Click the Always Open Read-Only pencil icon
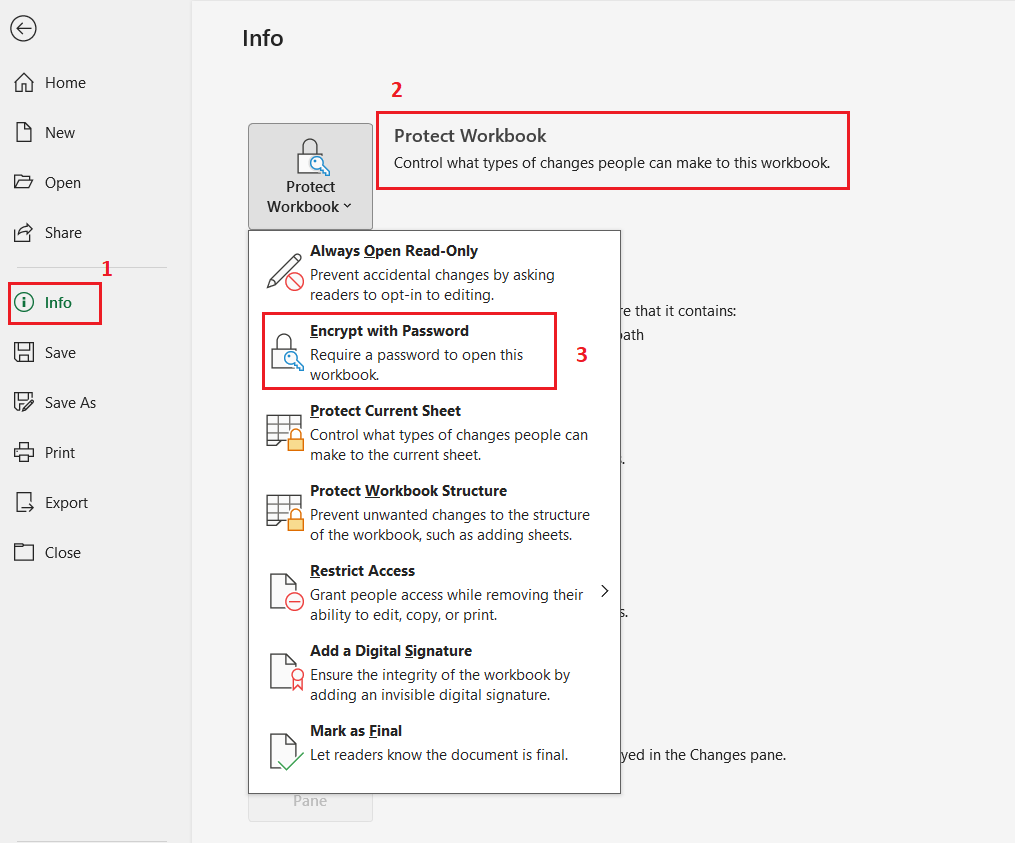 tap(286, 272)
